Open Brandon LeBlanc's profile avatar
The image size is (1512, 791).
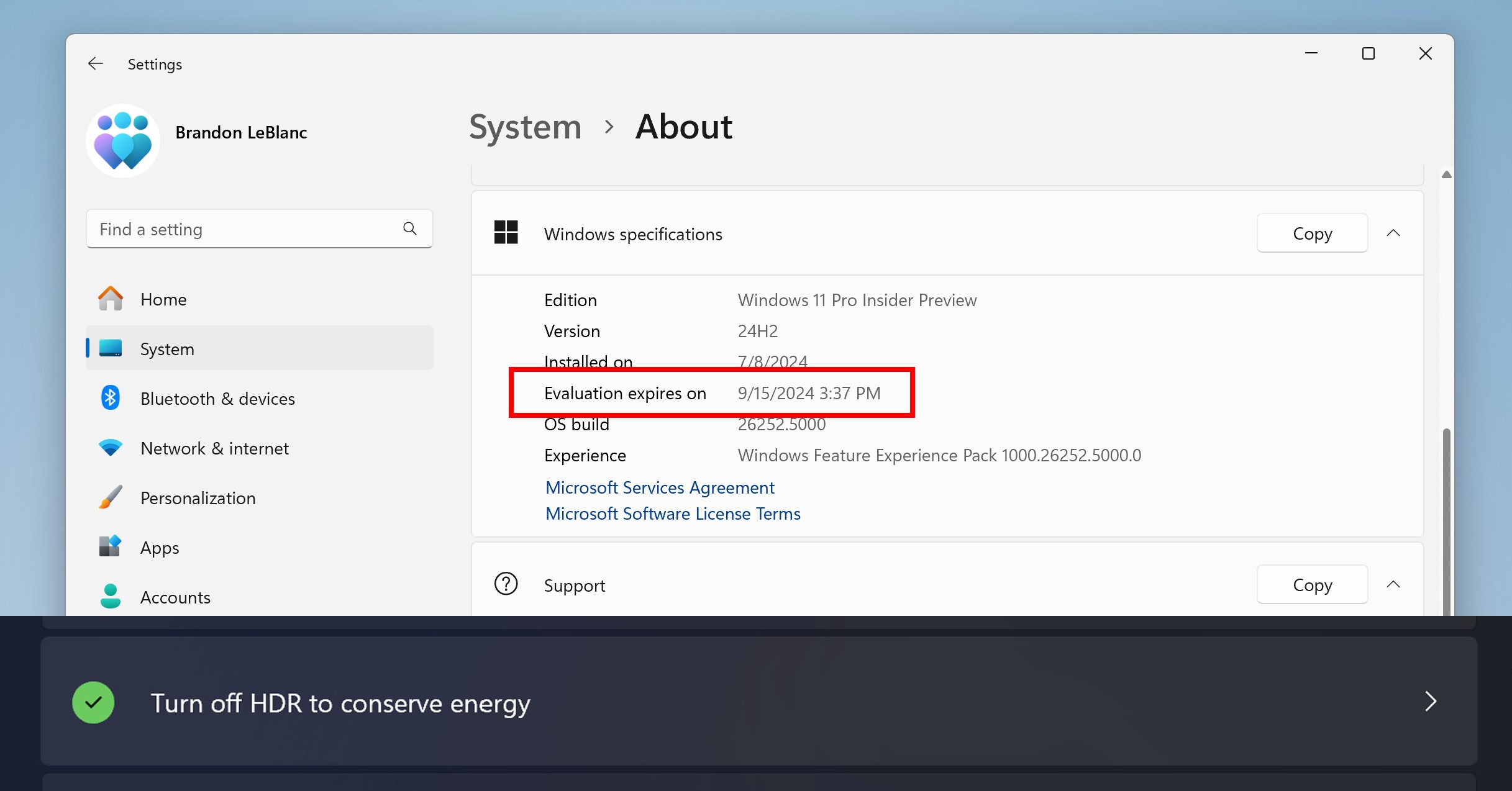coord(123,141)
